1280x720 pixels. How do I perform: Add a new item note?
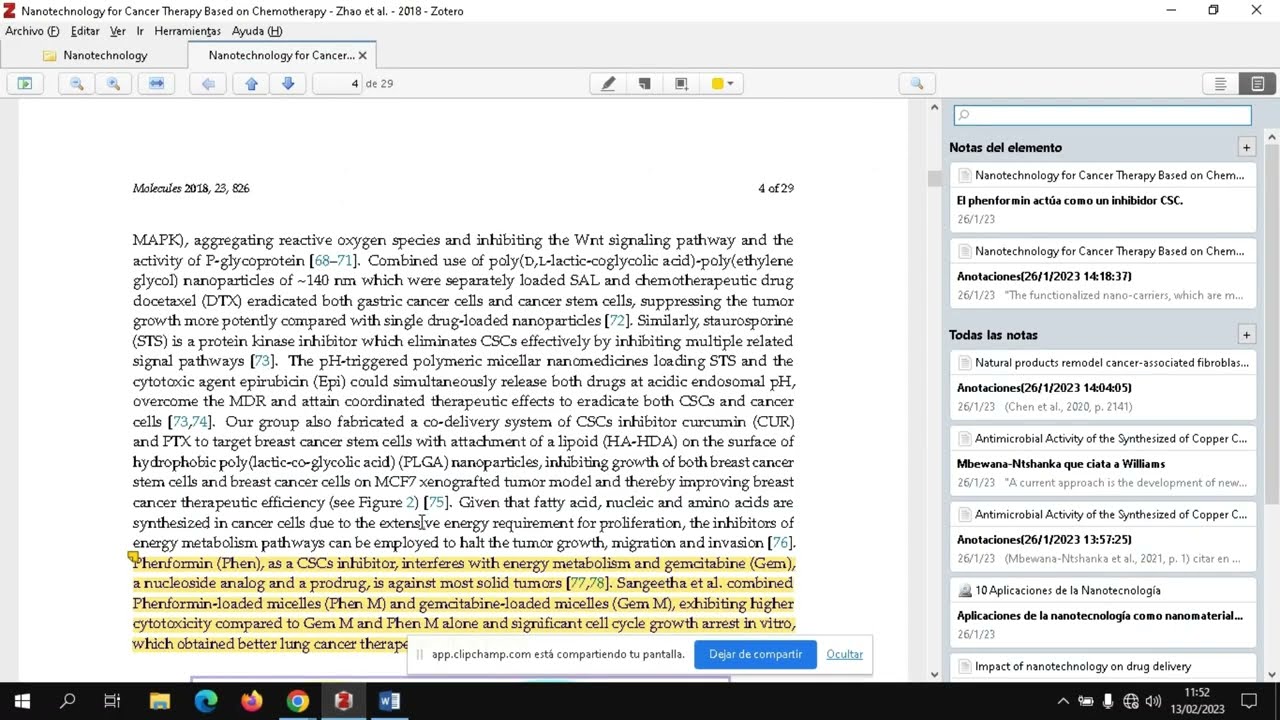tap(1246, 147)
